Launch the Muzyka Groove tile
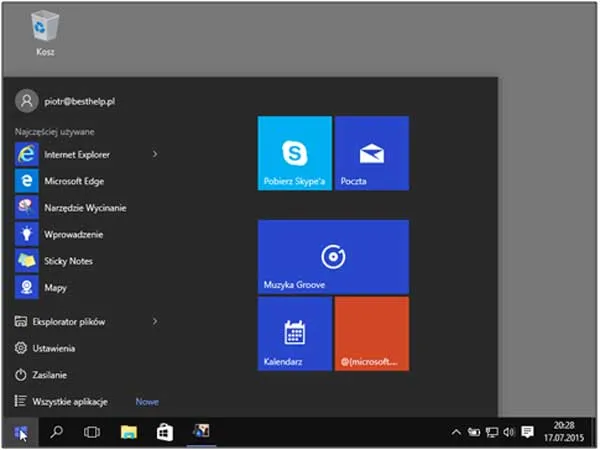The height and width of the screenshot is (450, 600). (x=333, y=256)
